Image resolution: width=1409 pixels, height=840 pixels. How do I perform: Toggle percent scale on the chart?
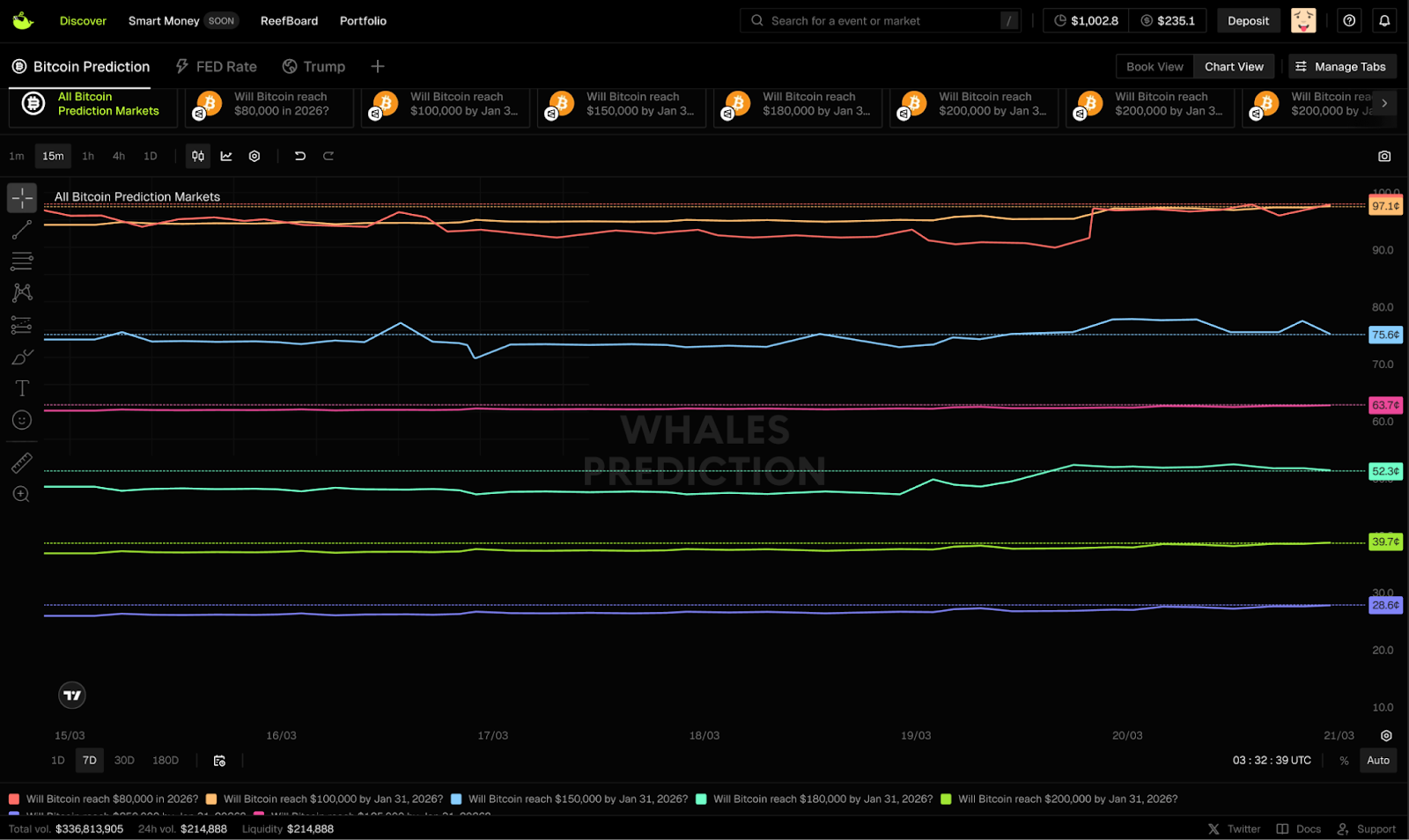coord(1344,761)
